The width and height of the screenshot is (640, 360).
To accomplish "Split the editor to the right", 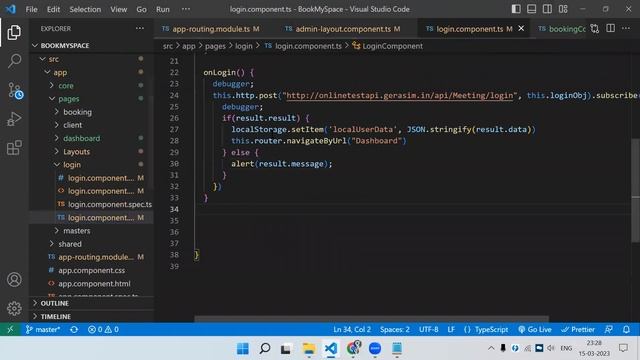I will click(x=611, y=28).
